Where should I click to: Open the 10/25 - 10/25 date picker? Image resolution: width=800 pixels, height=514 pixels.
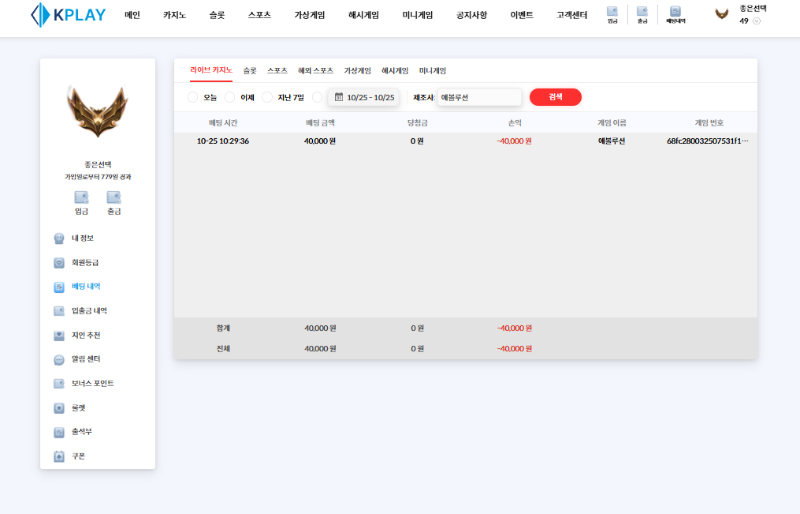364,97
